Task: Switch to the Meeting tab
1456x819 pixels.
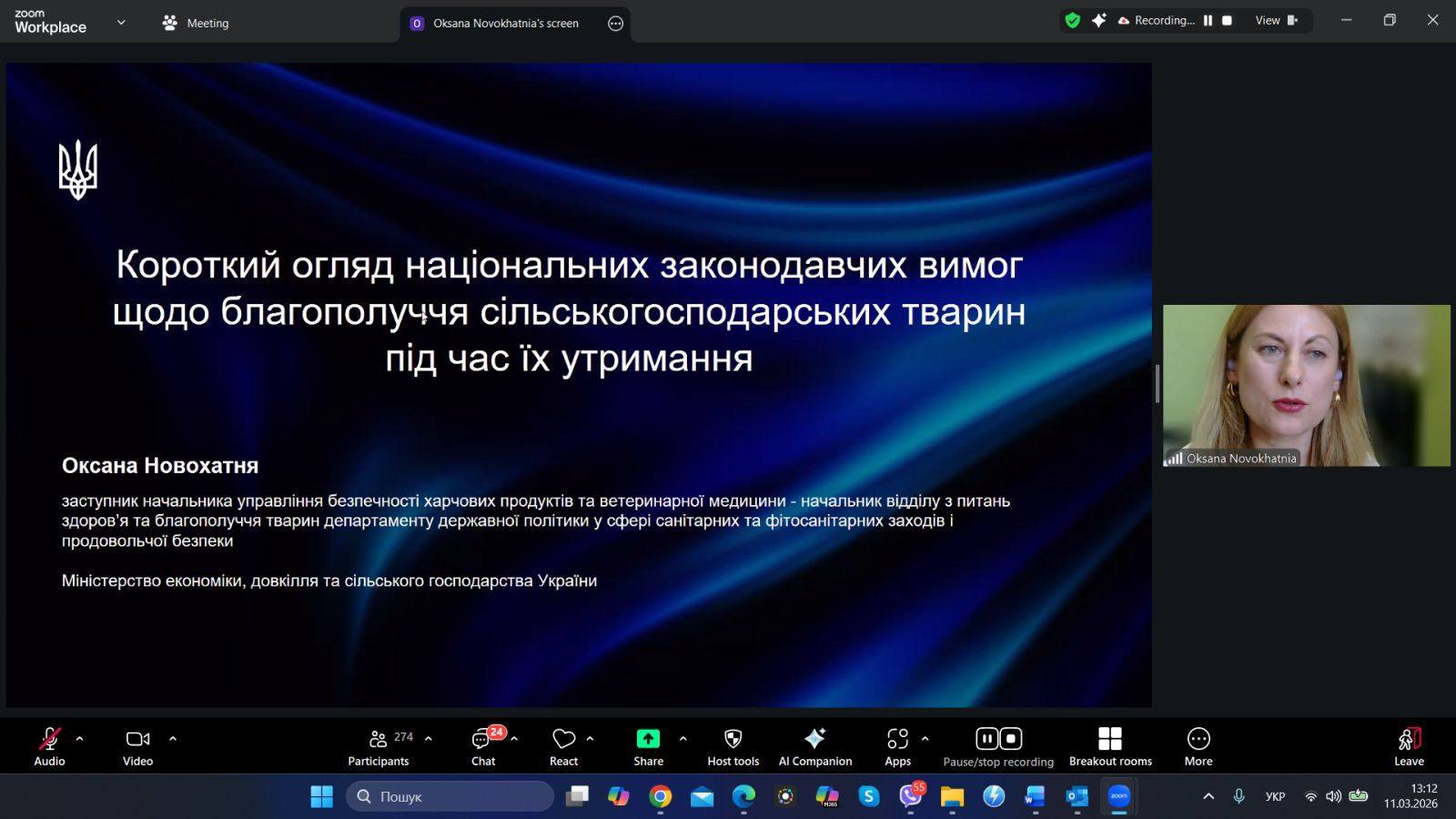Action: point(196,24)
